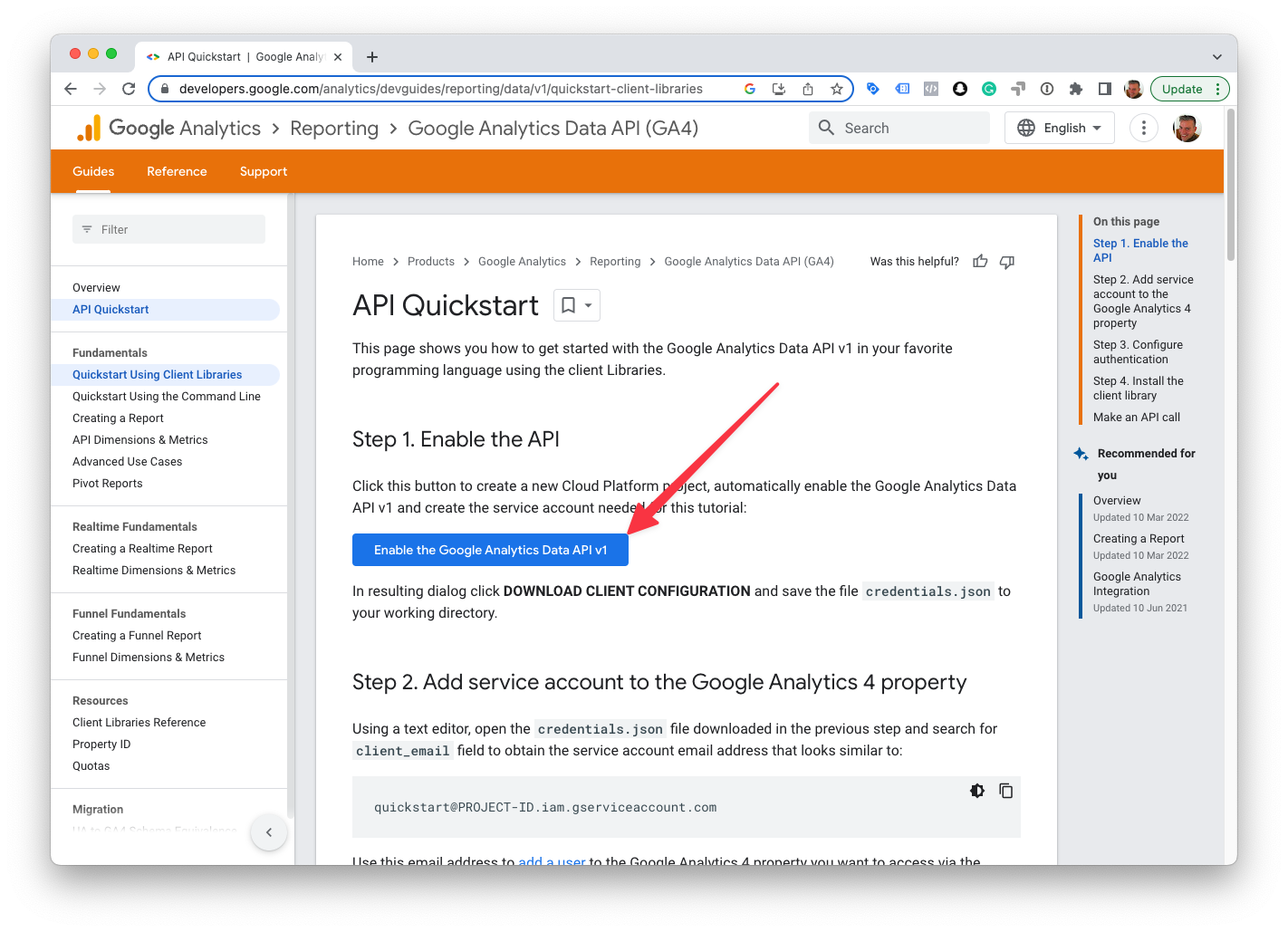Click the browser back arrow
This screenshot has height=932, width=1288.
(x=71, y=89)
